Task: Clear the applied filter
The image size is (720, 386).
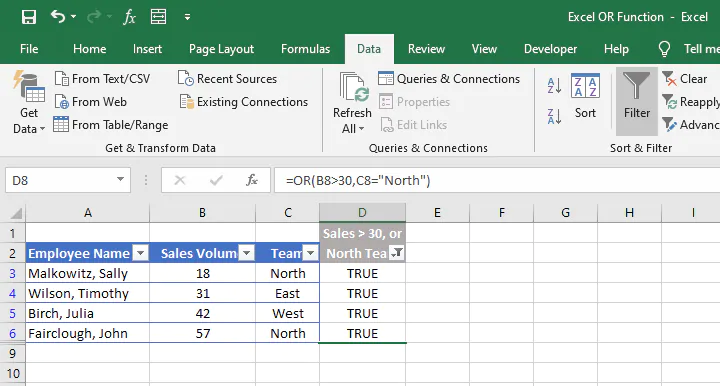Action: point(685,79)
